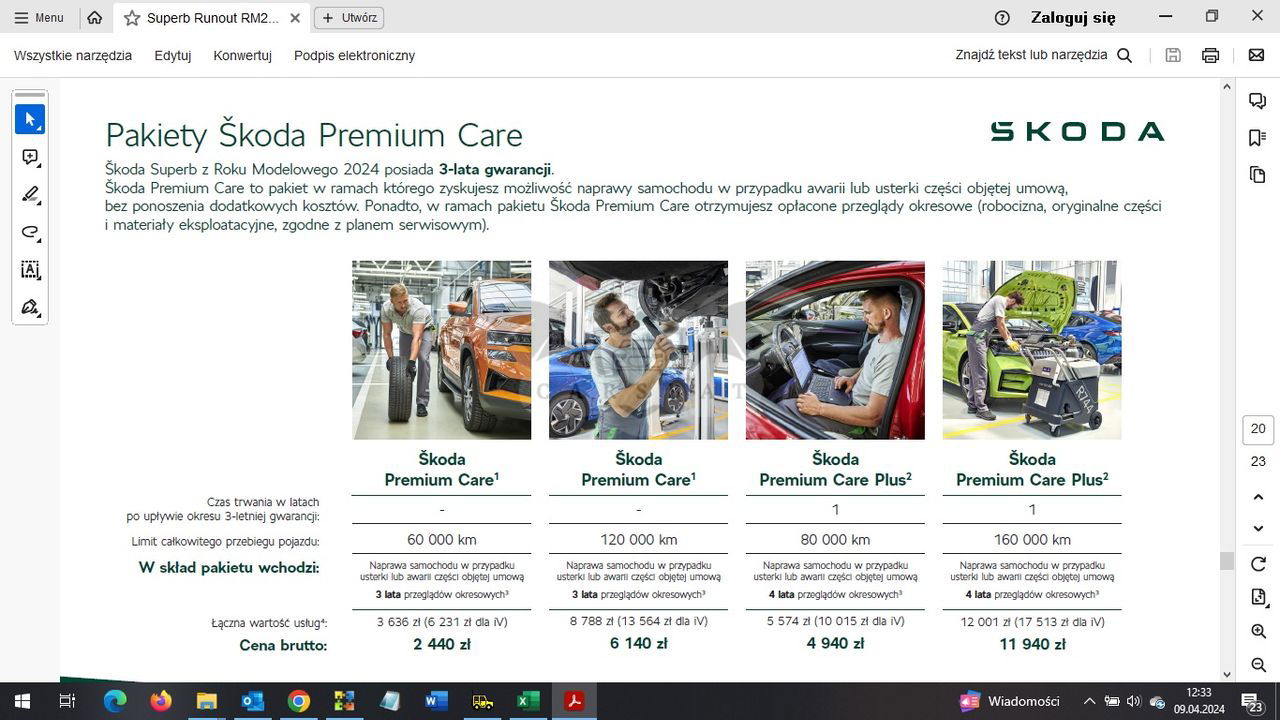This screenshot has height=720, width=1280.
Task: Click the add comment tool
Action: coord(30,157)
